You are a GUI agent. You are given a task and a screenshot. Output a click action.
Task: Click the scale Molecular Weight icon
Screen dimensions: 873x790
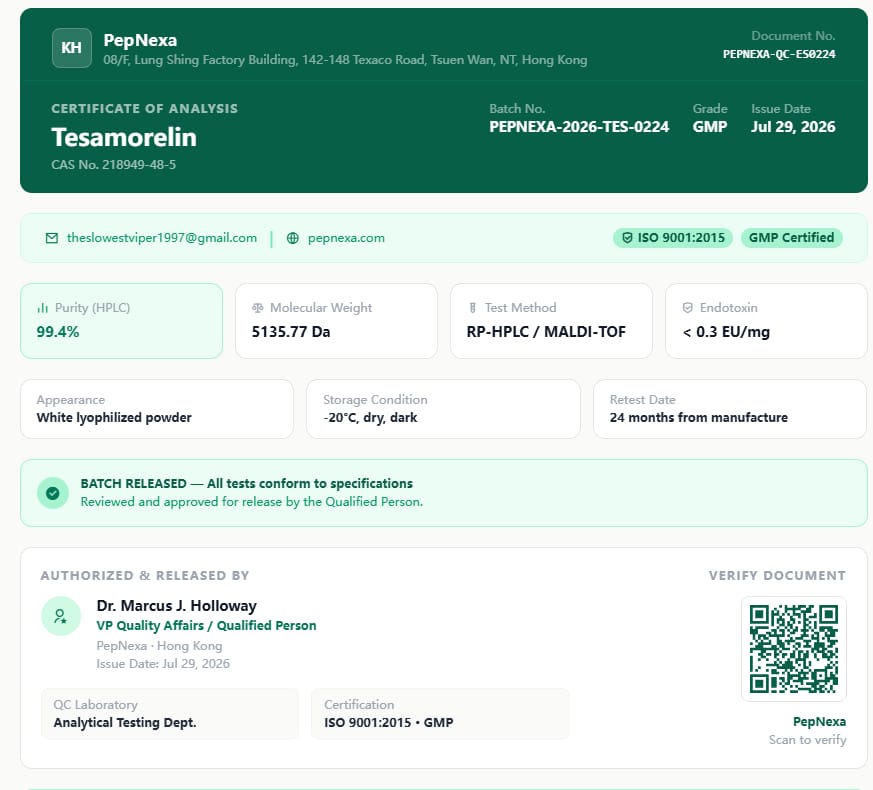coord(257,308)
